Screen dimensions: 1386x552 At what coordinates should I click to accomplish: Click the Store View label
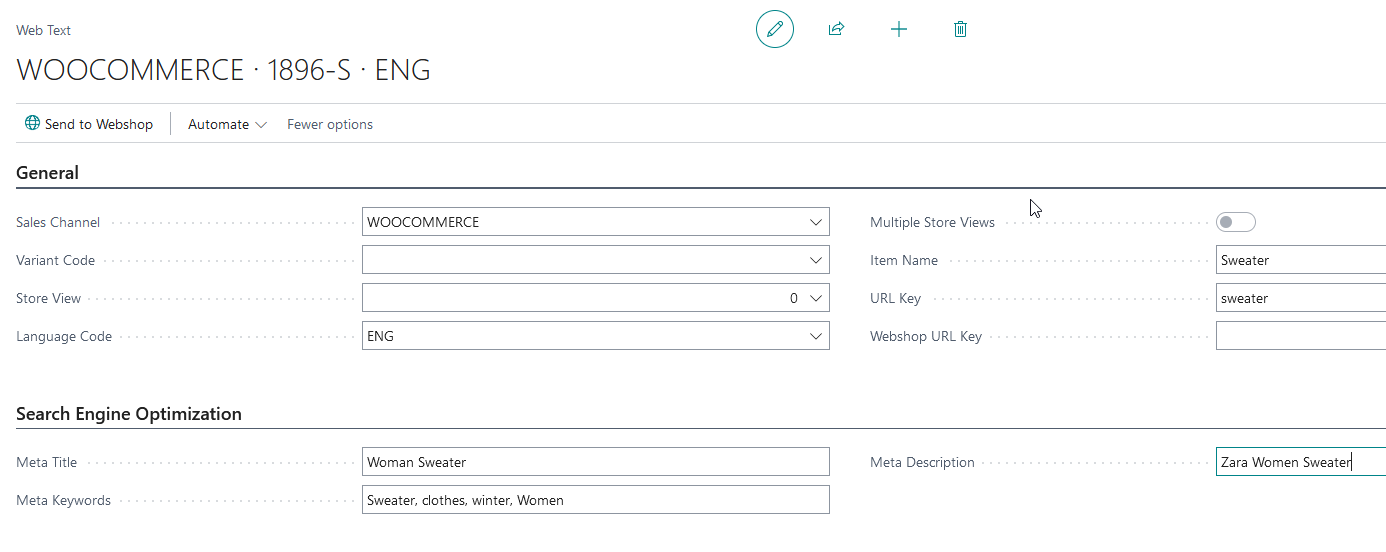(48, 298)
